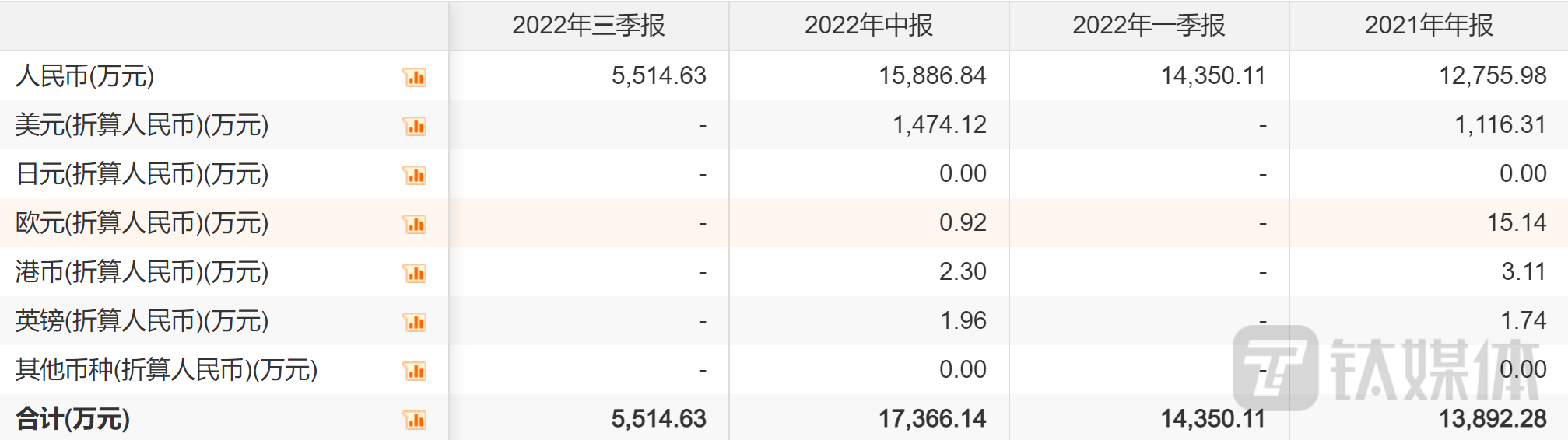Select the 2022年中报 column header

point(868,26)
